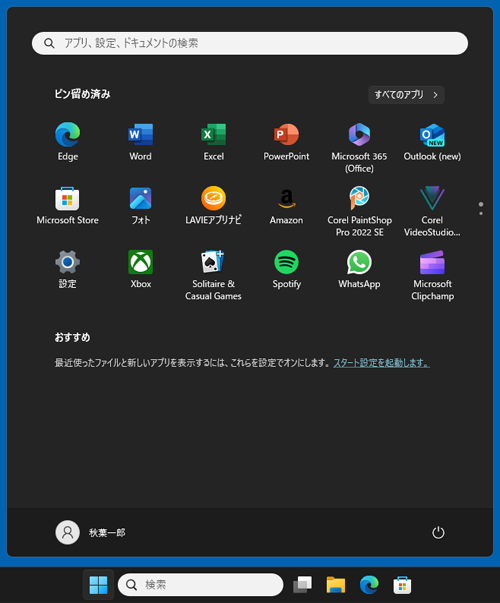Launch PowerPoint from Start menu
The height and width of the screenshot is (603, 500).
pyautogui.click(x=286, y=142)
